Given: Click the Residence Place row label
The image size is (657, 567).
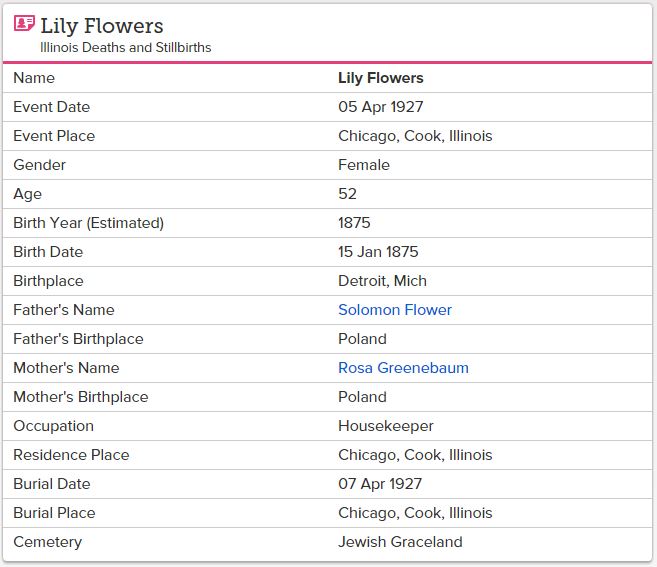Looking at the screenshot, I should point(71,455).
